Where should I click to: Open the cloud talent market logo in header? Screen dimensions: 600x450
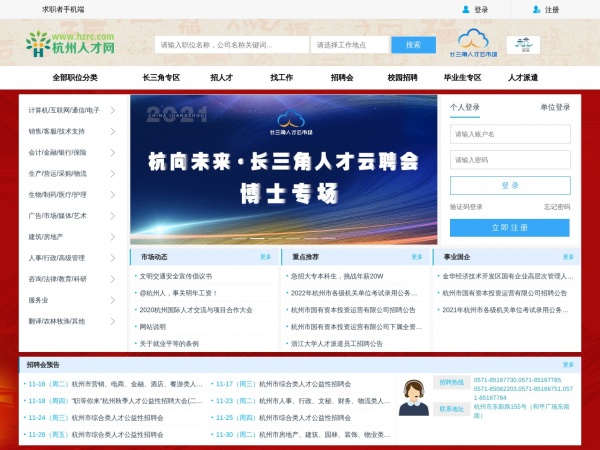pyautogui.click(x=473, y=43)
